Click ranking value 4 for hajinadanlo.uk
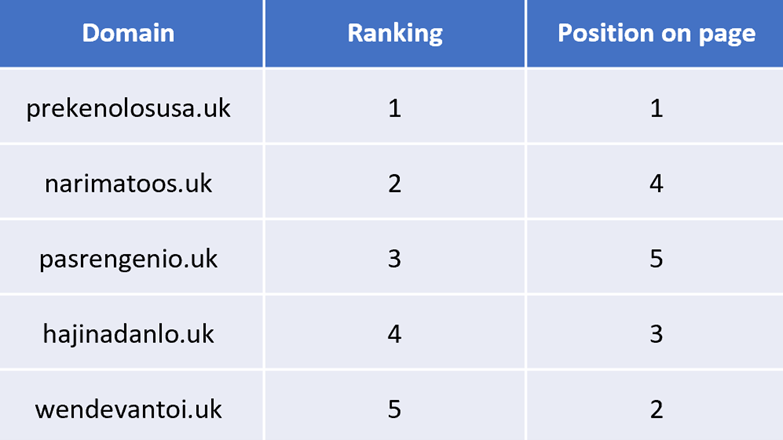Viewport: 783px width, 440px height. click(x=394, y=334)
